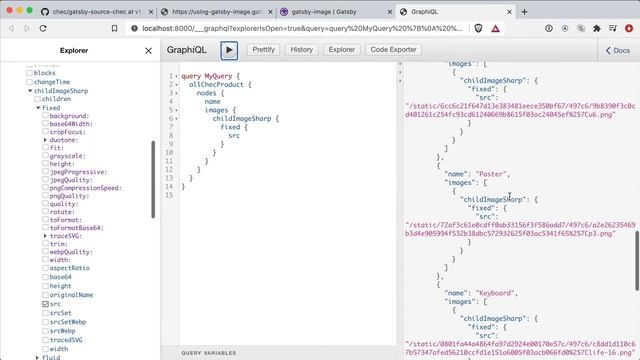Open new browser tab
This screenshot has width=640, height=360.
pos(524,12)
